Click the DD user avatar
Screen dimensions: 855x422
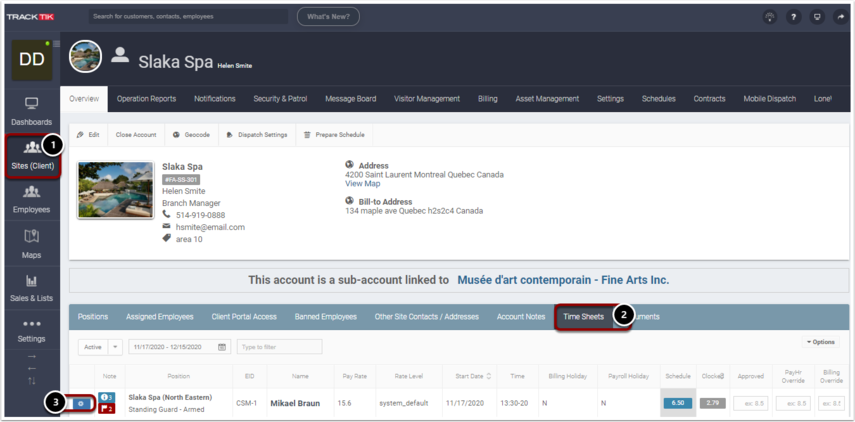pyautogui.click(x=32, y=60)
